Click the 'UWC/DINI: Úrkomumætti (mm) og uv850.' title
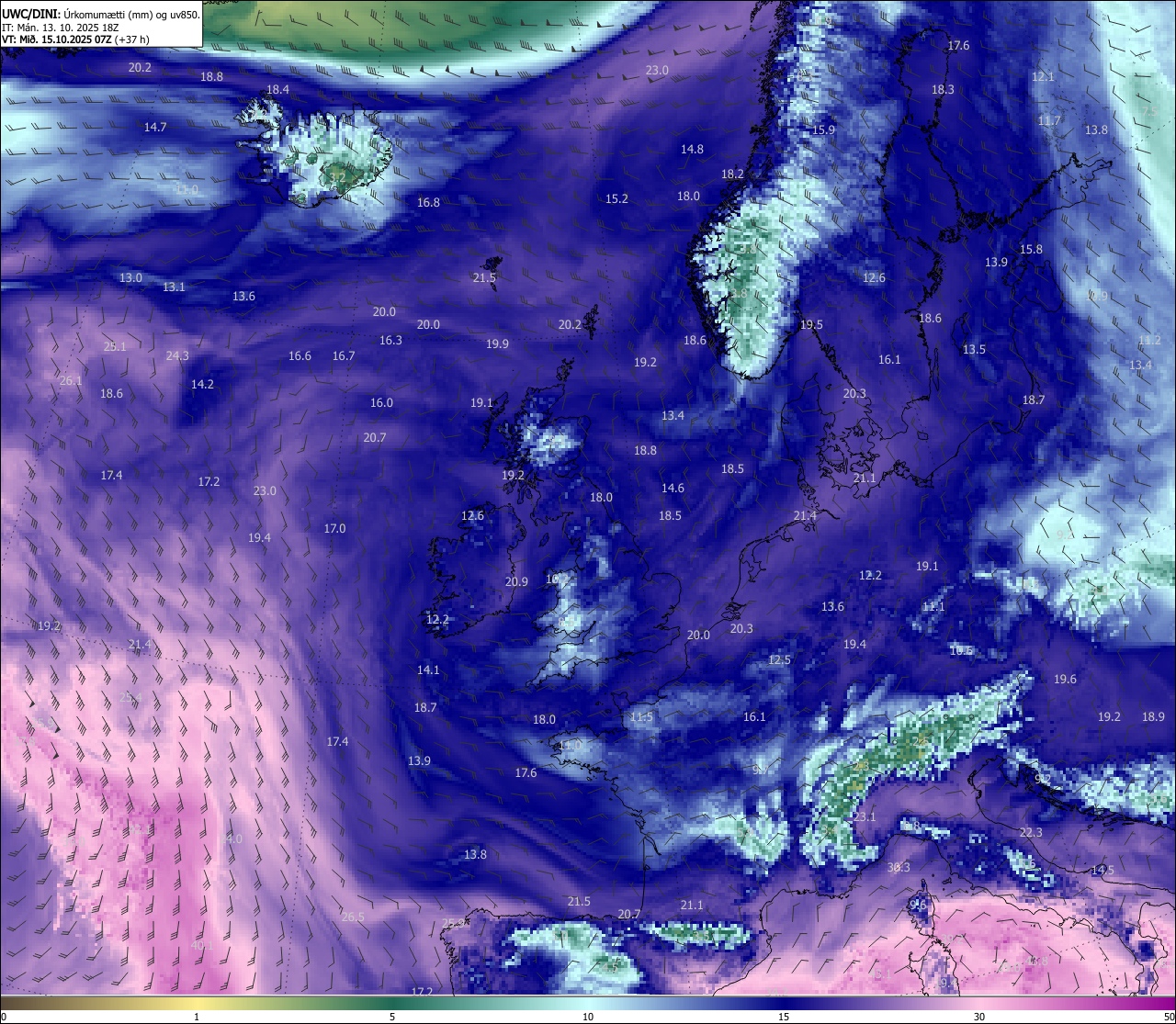Screen dimensions: 1176x1024 [100, 15]
